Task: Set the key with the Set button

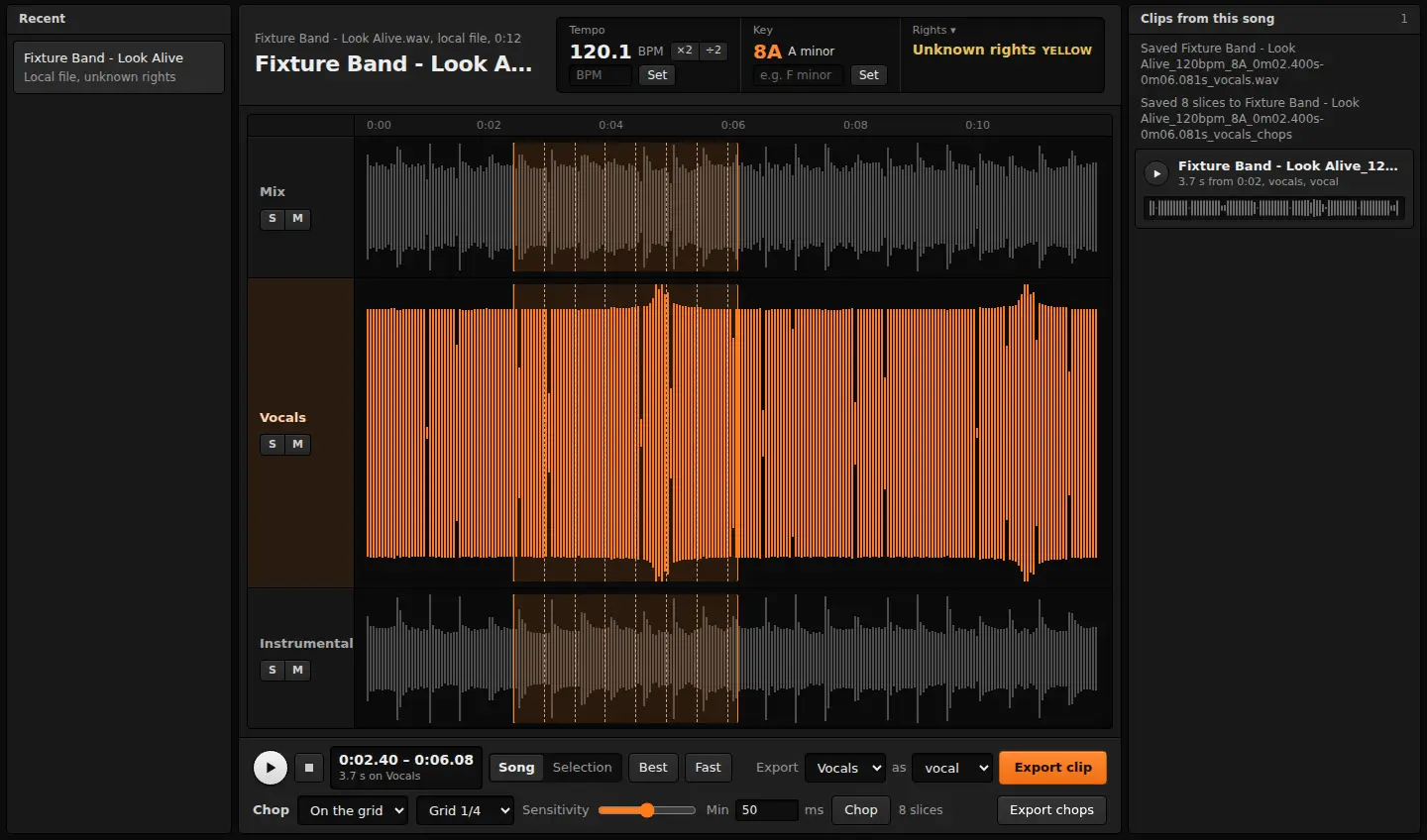Action: (869, 75)
